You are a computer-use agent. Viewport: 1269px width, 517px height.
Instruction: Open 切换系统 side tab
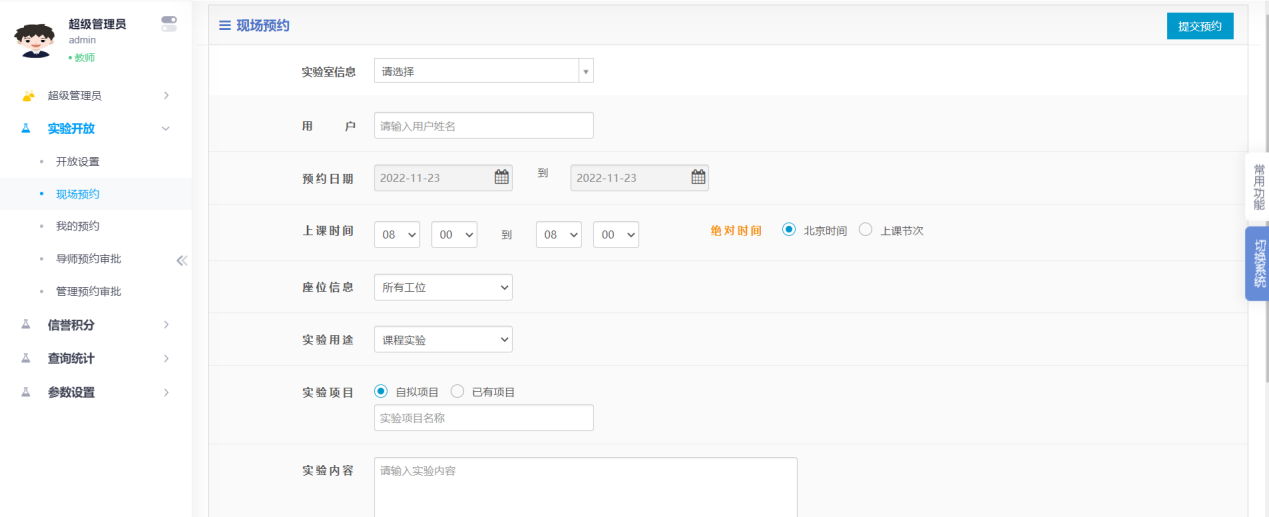point(1258,263)
